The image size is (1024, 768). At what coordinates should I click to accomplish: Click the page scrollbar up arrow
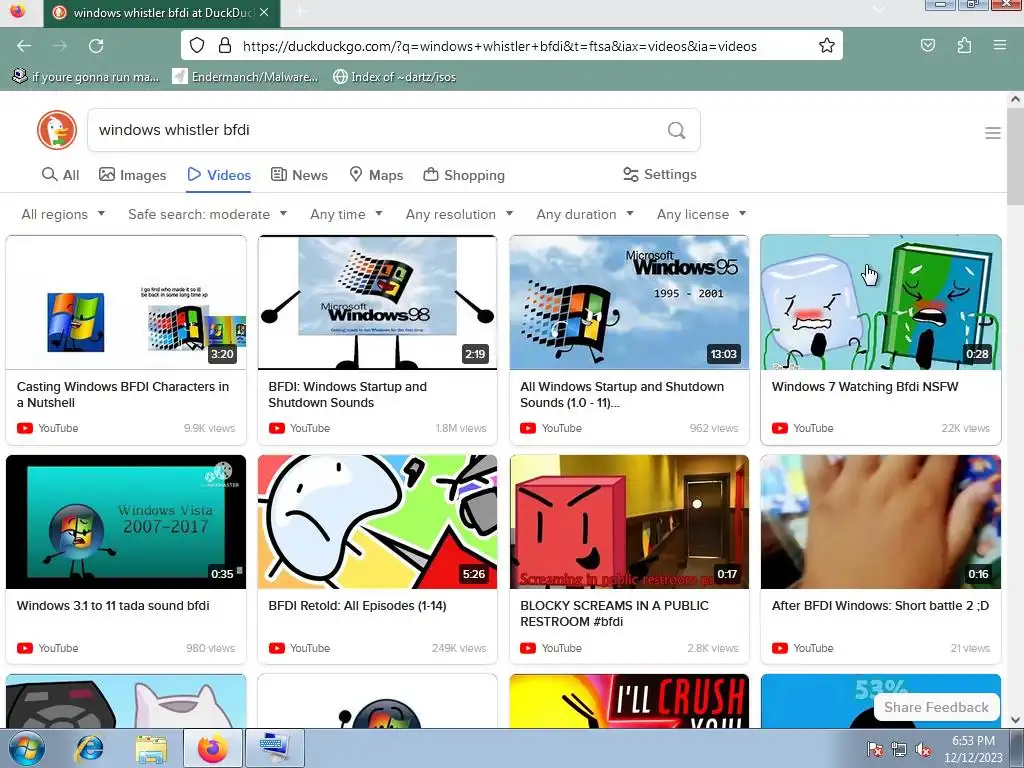(x=1015, y=99)
